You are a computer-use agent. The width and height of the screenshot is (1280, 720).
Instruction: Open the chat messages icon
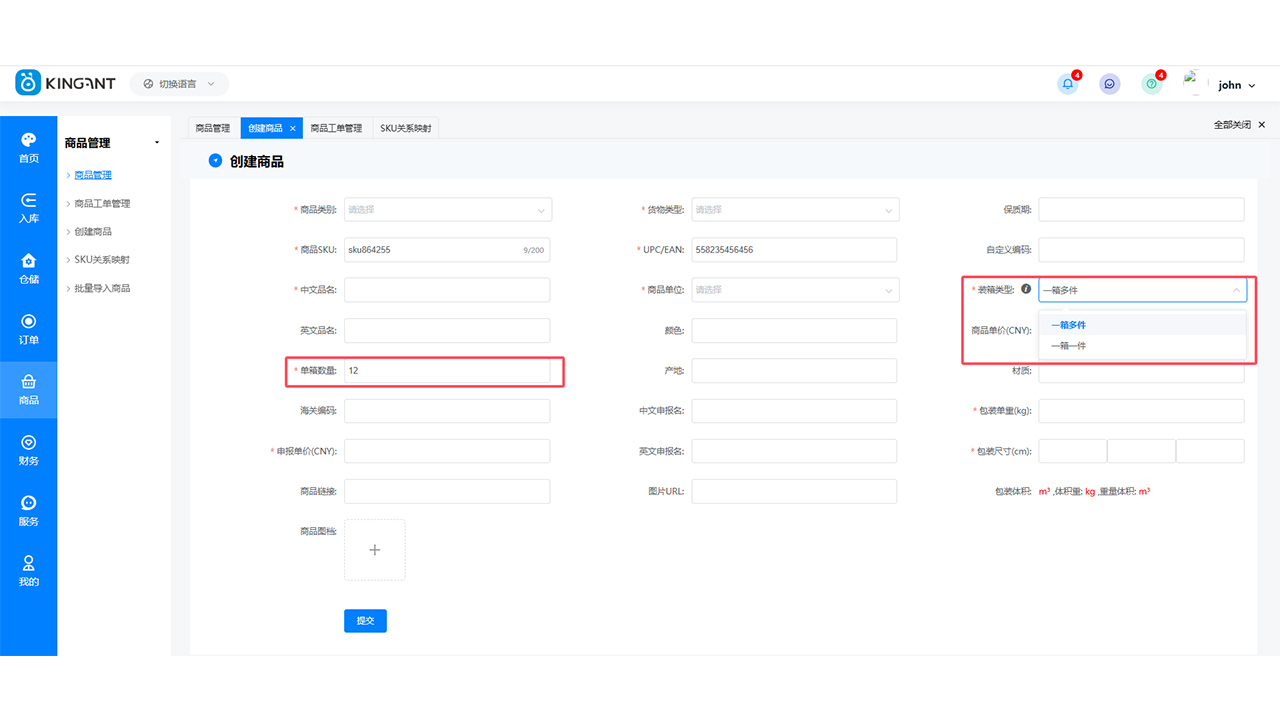[1109, 84]
